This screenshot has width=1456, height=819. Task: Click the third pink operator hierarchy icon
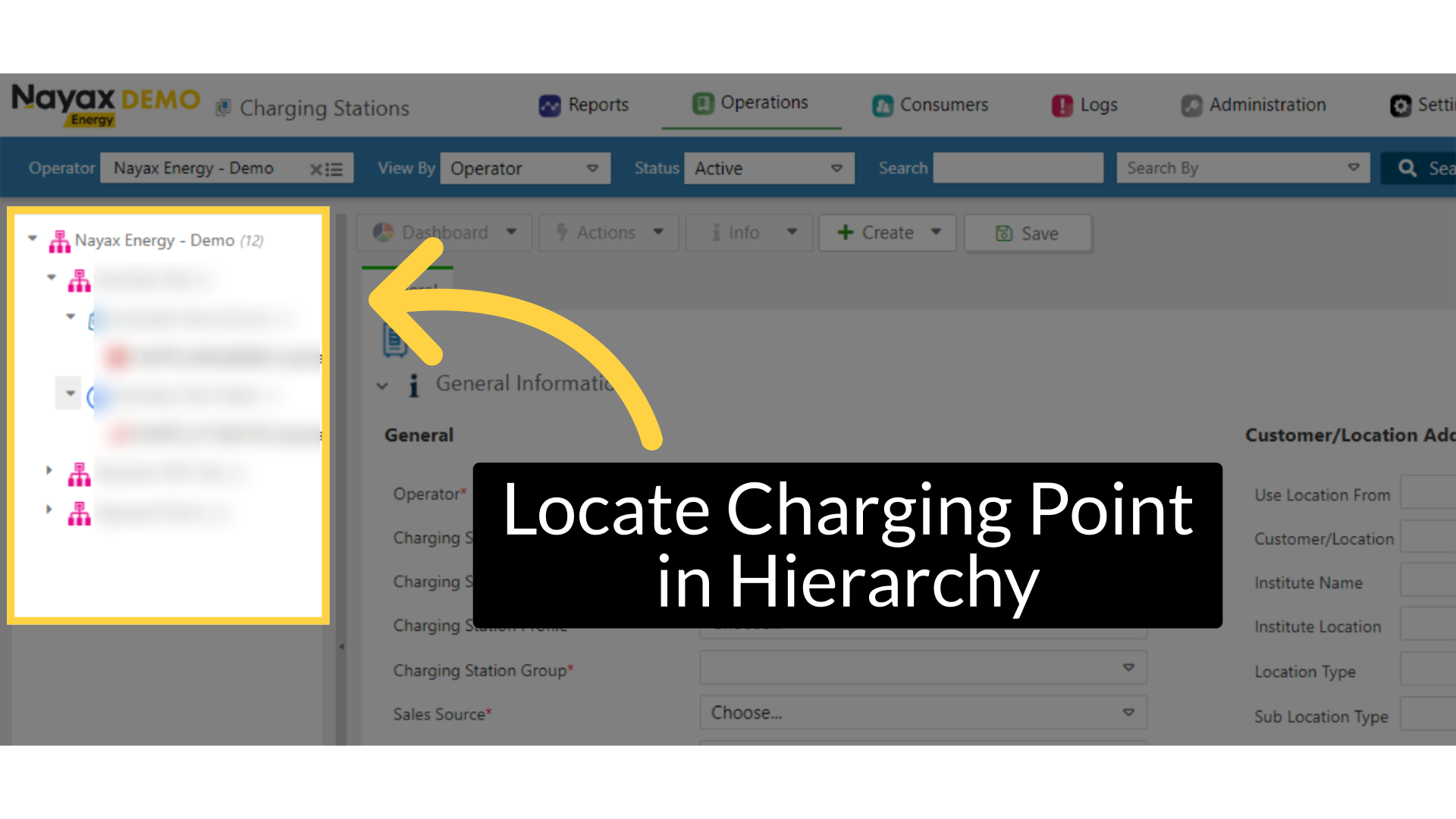pos(79,474)
